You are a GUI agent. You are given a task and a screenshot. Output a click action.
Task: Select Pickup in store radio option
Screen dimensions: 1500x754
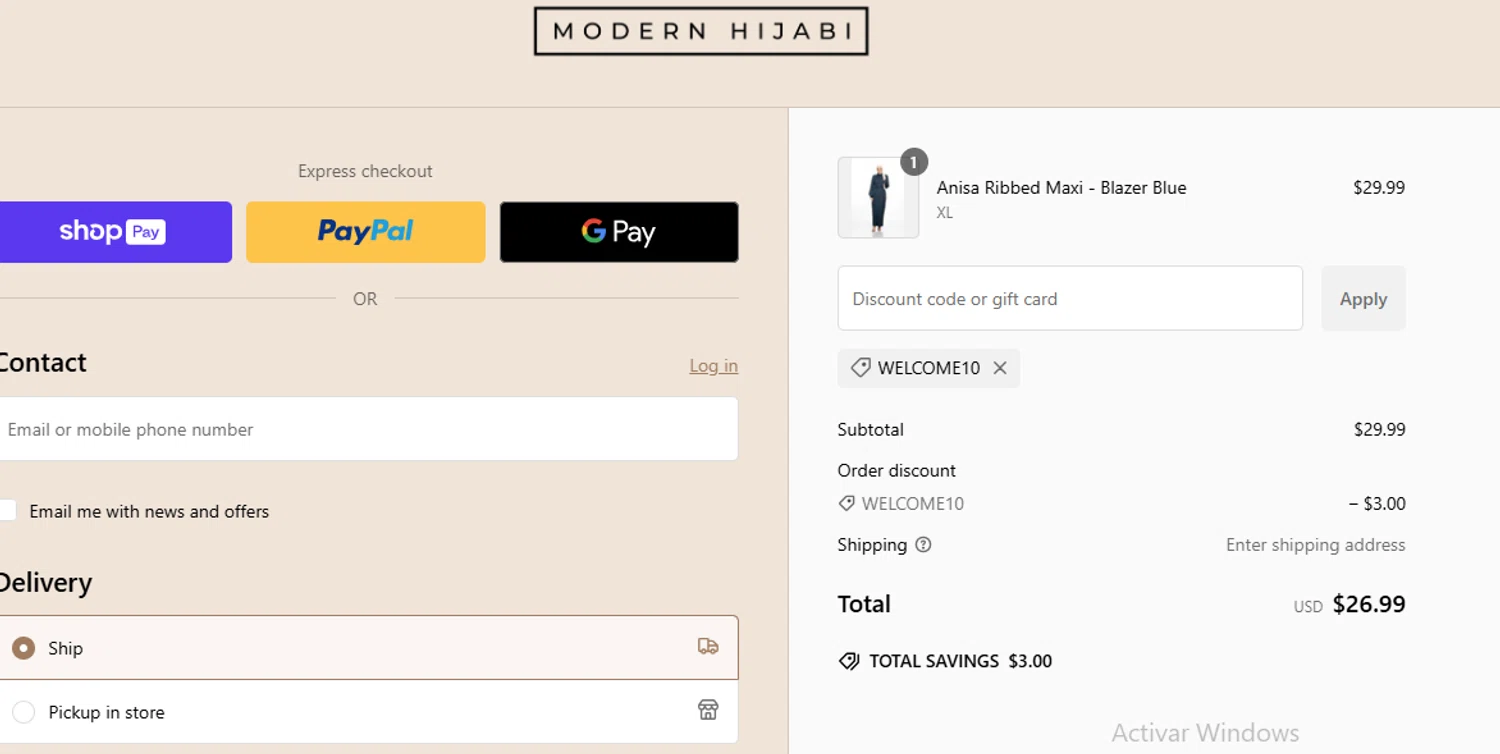pos(23,712)
